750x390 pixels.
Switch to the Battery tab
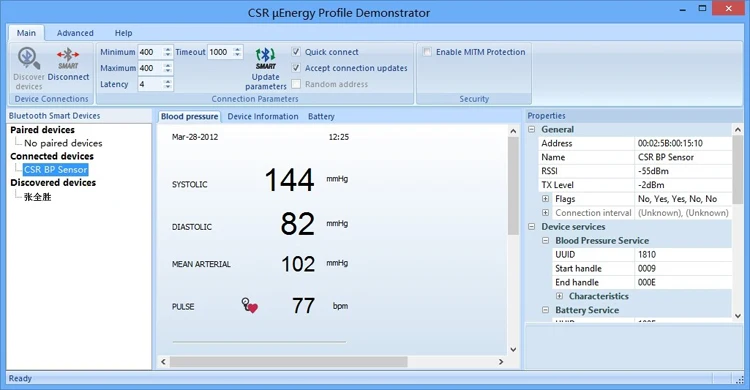click(x=321, y=116)
